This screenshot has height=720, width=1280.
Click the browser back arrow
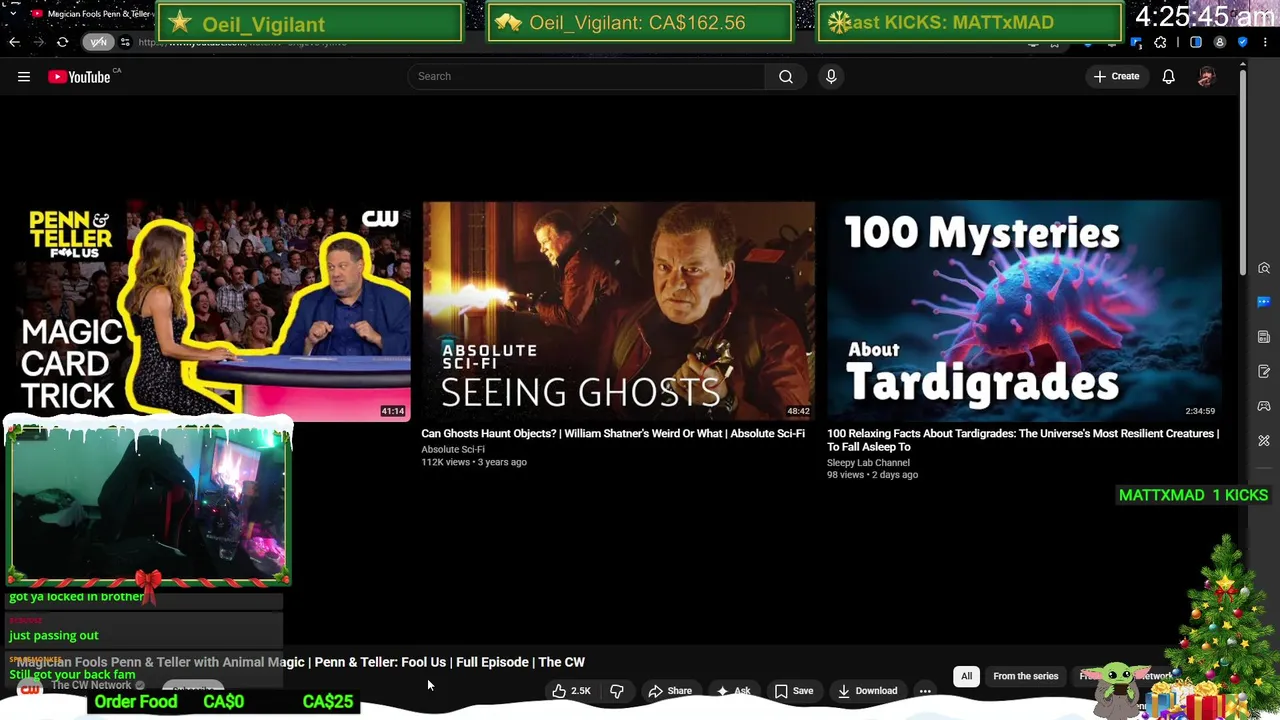click(x=14, y=42)
